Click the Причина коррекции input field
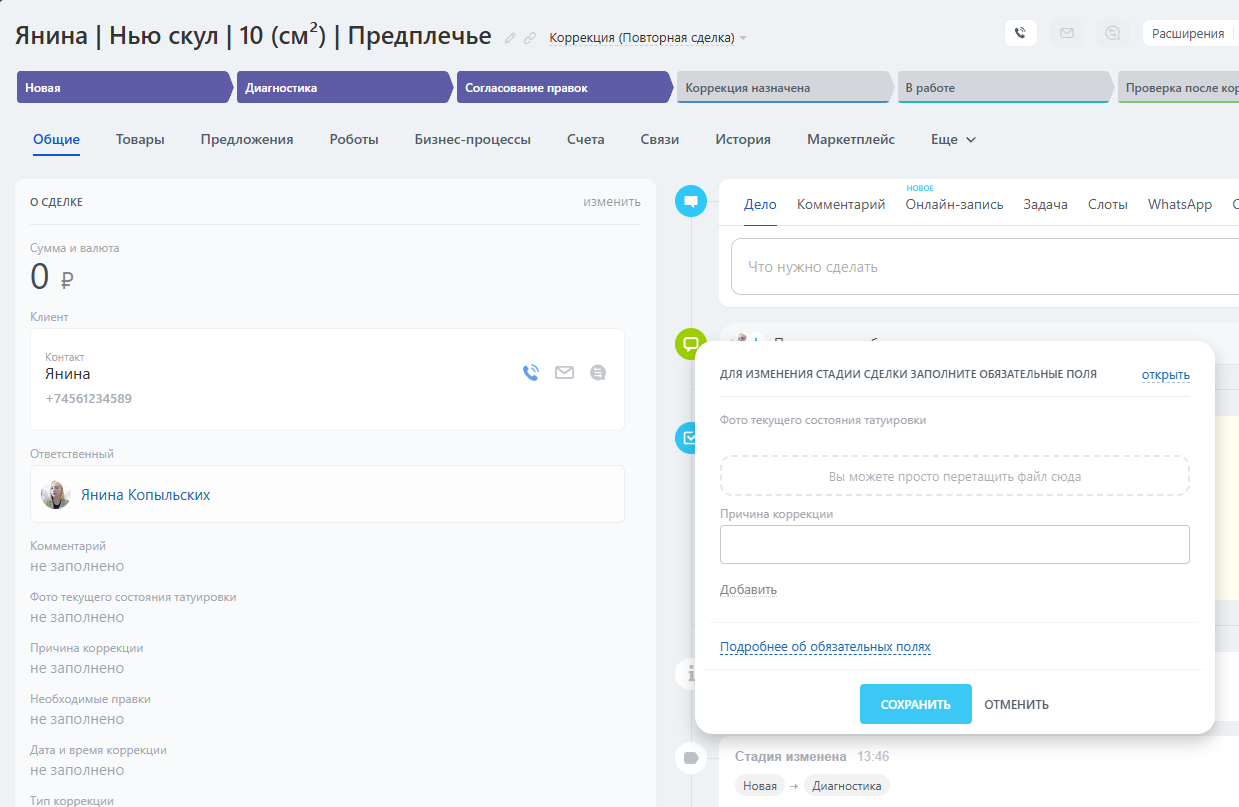Viewport: 1239px width, 807px height. click(x=954, y=545)
